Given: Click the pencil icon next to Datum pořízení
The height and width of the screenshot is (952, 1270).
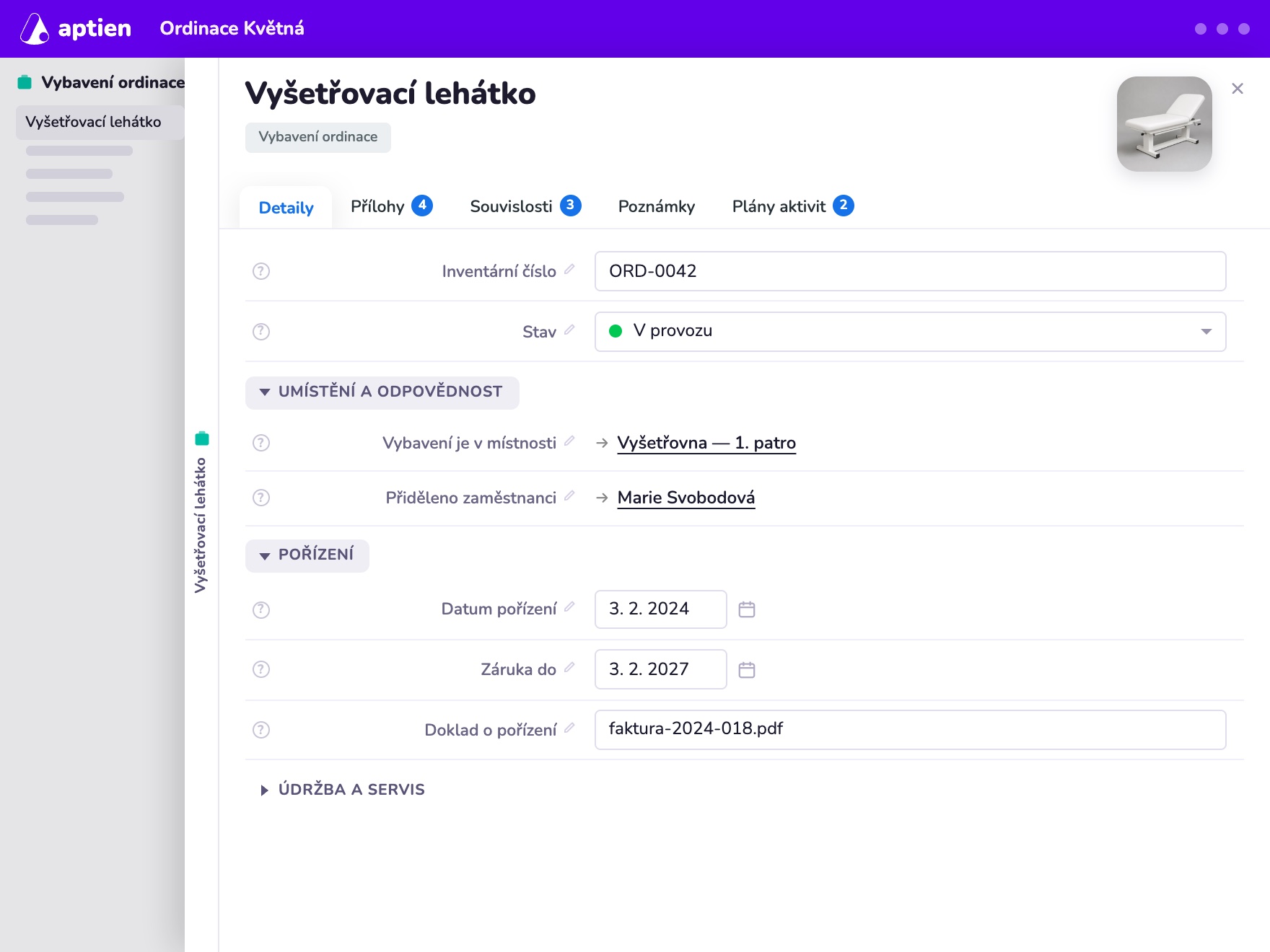Looking at the screenshot, I should click(569, 607).
